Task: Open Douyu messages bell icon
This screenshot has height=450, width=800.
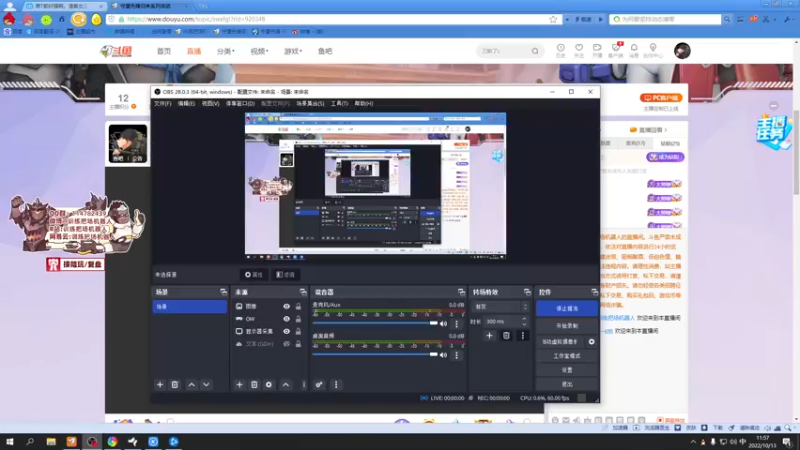Action: [x=634, y=50]
